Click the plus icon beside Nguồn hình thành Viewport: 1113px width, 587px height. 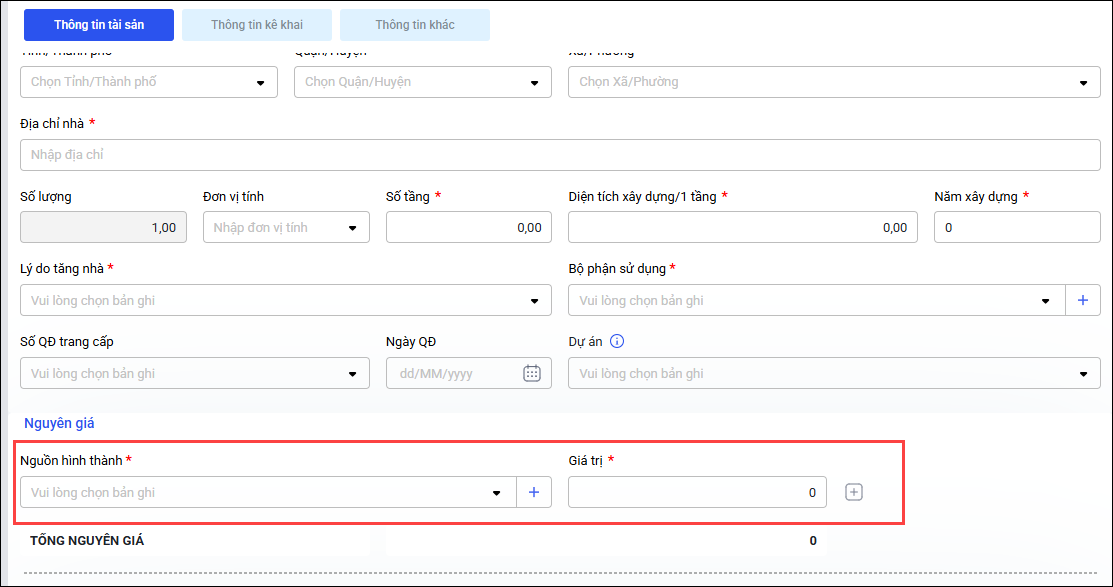[x=533, y=492]
